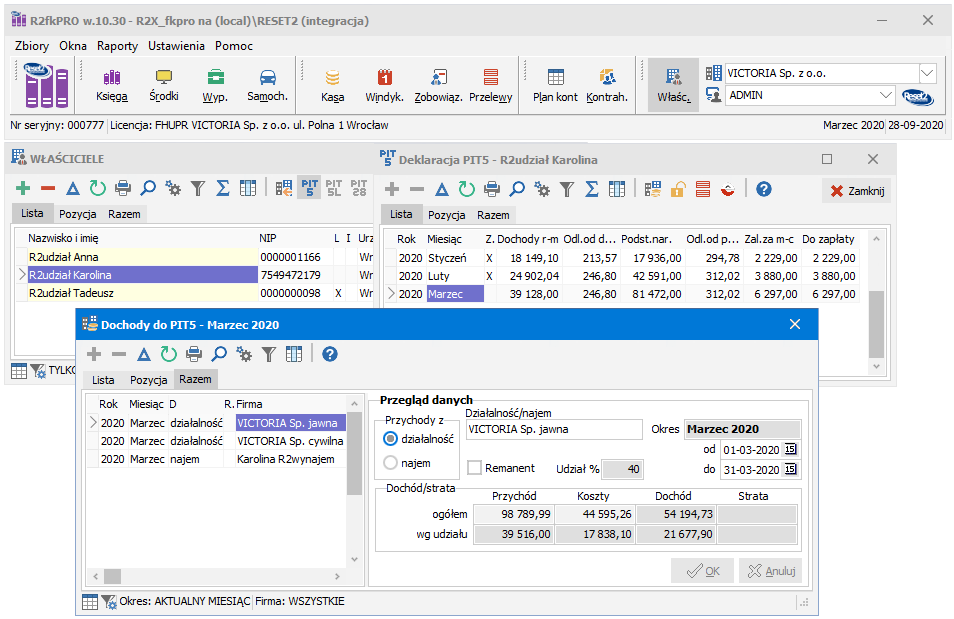Open the PIT 5 declaration icon in WŁAŚCICIELE
The height and width of the screenshot is (619, 954).
point(310,187)
